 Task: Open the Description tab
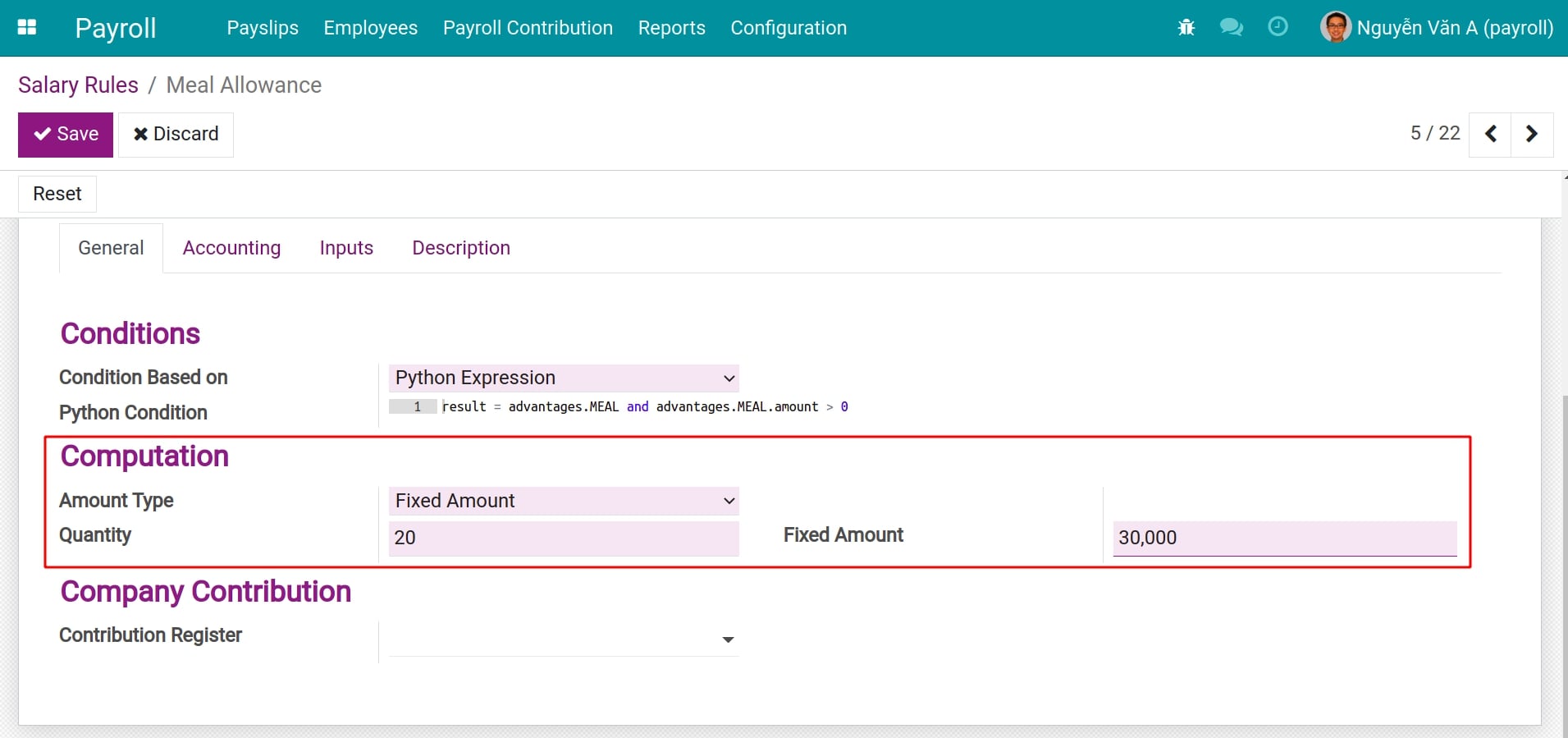pyautogui.click(x=460, y=248)
